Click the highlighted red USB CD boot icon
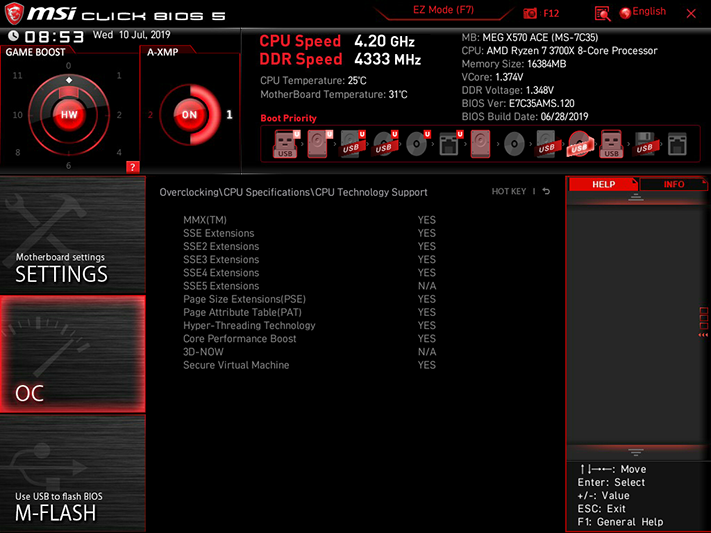 (579, 144)
